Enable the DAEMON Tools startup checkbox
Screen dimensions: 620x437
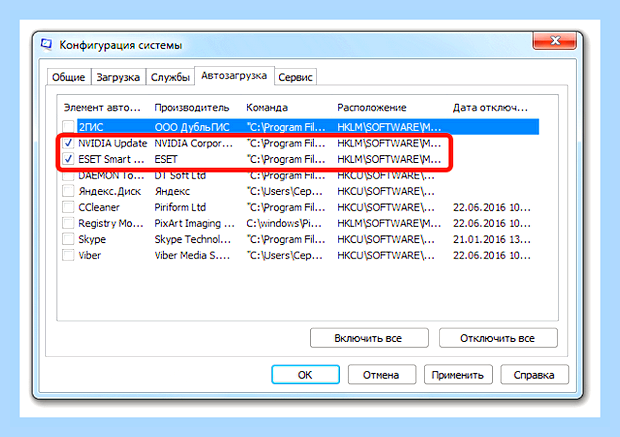68,175
